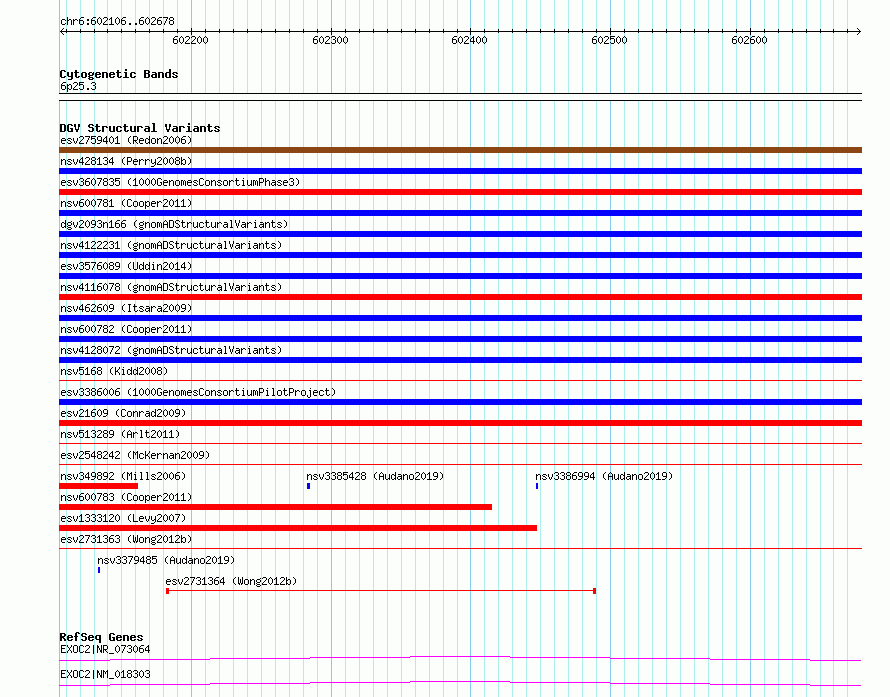Click the red nsv600783 variant bar
Viewport: 890px width, 697px height.
pyautogui.click(x=275, y=507)
